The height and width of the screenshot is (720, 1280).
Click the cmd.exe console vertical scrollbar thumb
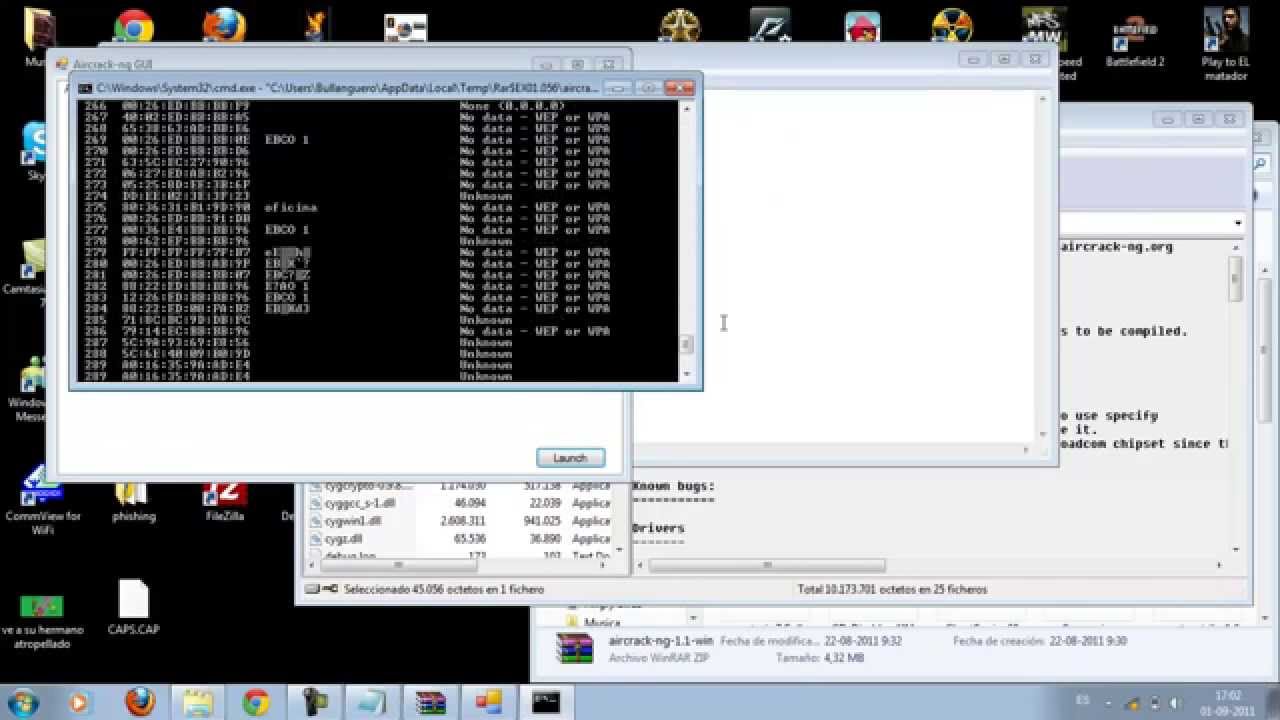(x=686, y=344)
